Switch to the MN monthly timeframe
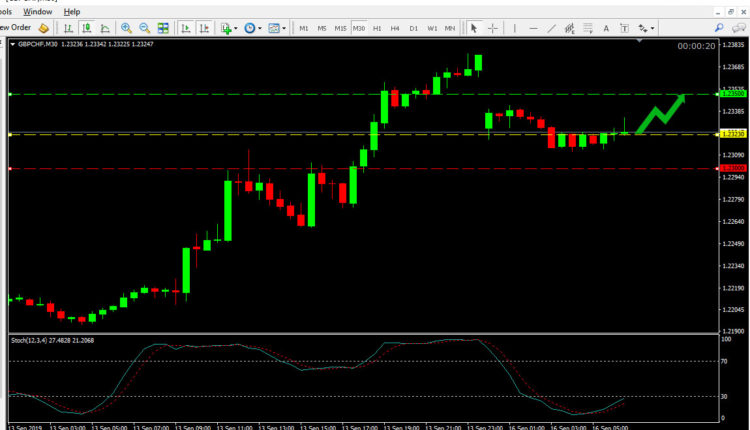 (450, 28)
